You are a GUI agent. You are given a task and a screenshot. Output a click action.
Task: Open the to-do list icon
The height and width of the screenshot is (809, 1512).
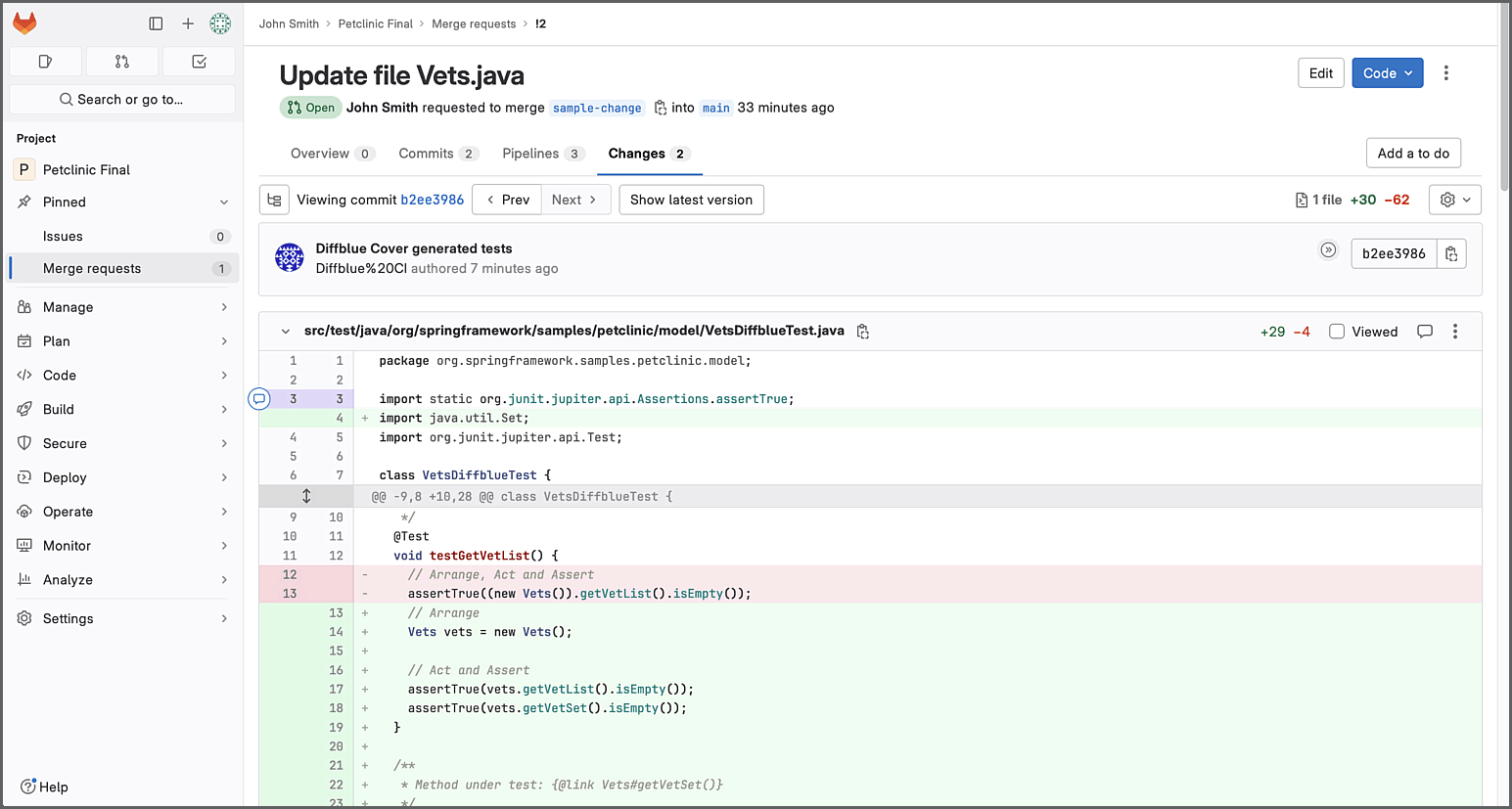(x=198, y=61)
